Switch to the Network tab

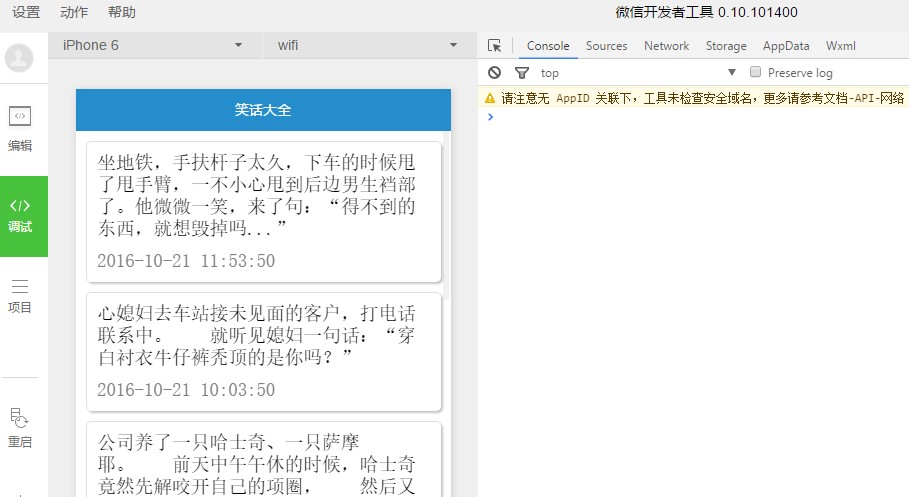(666, 46)
